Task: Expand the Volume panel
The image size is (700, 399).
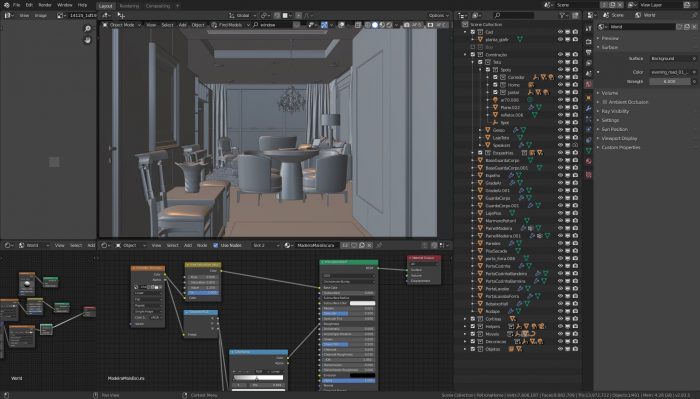Action: point(609,93)
